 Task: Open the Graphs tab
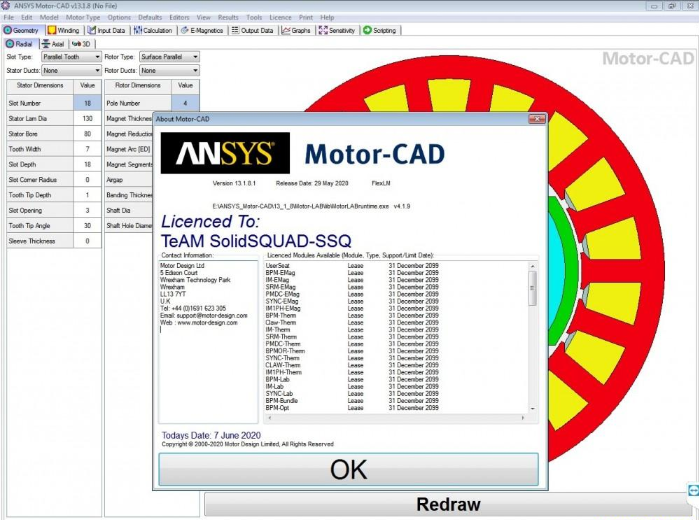point(296,30)
